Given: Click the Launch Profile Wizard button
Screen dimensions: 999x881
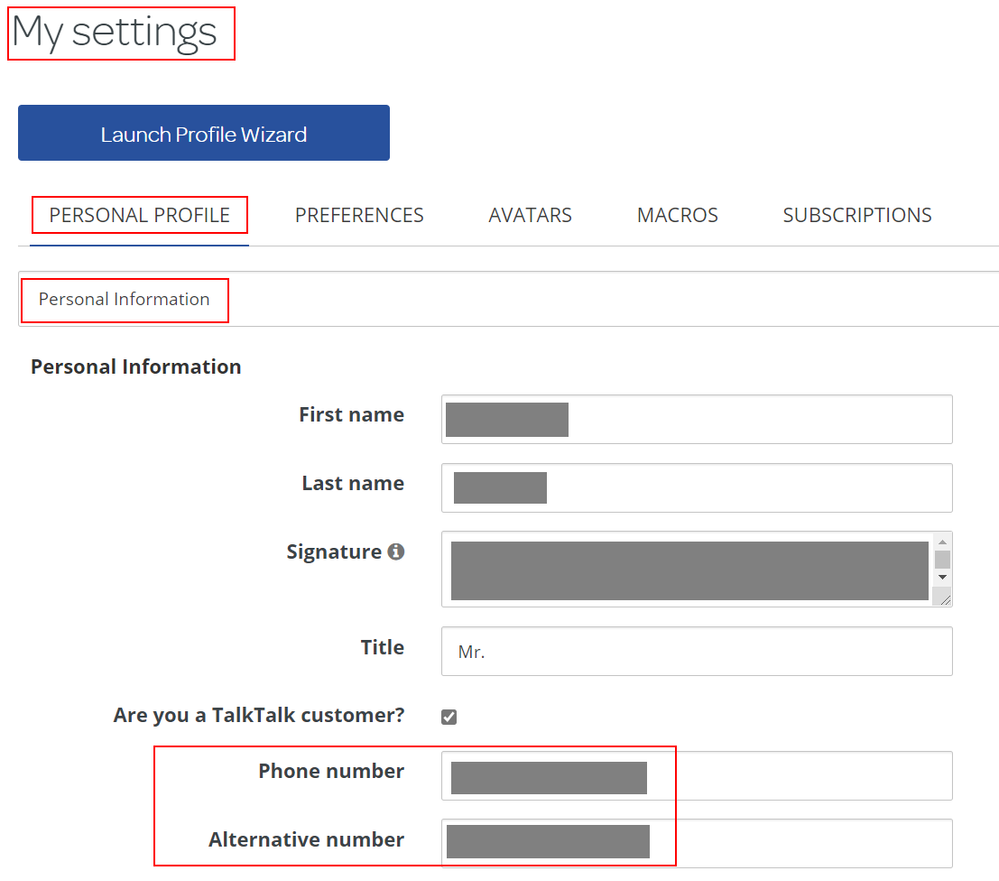Looking at the screenshot, I should 203,134.
